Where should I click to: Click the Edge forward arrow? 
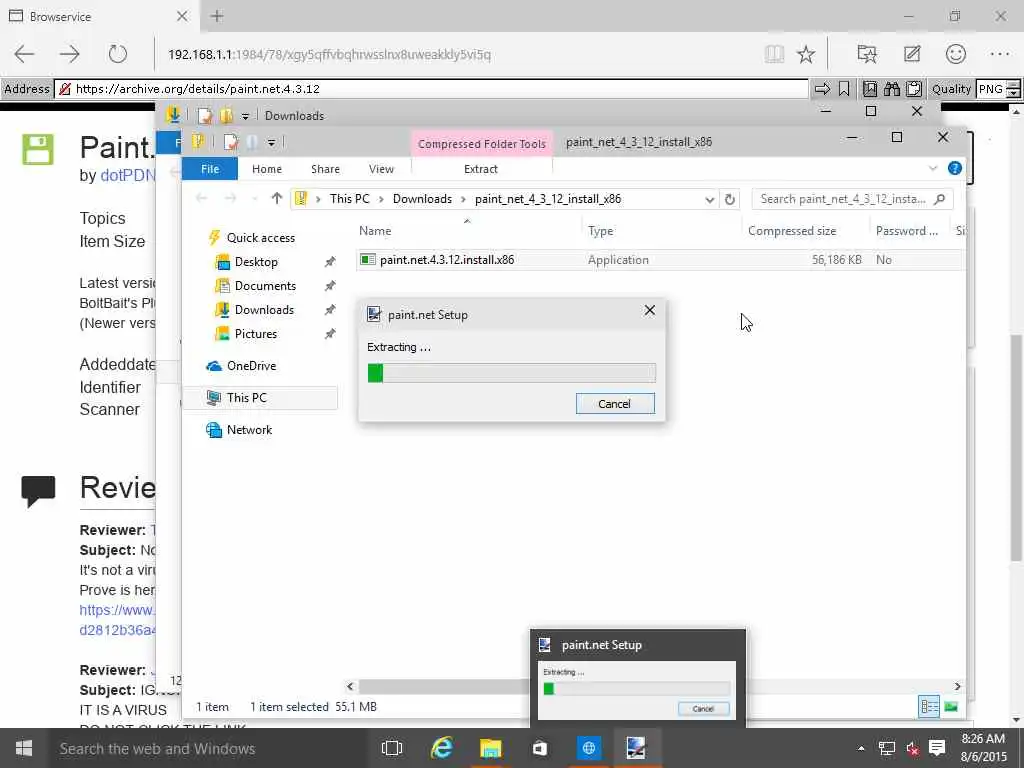(x=70, y=54)
